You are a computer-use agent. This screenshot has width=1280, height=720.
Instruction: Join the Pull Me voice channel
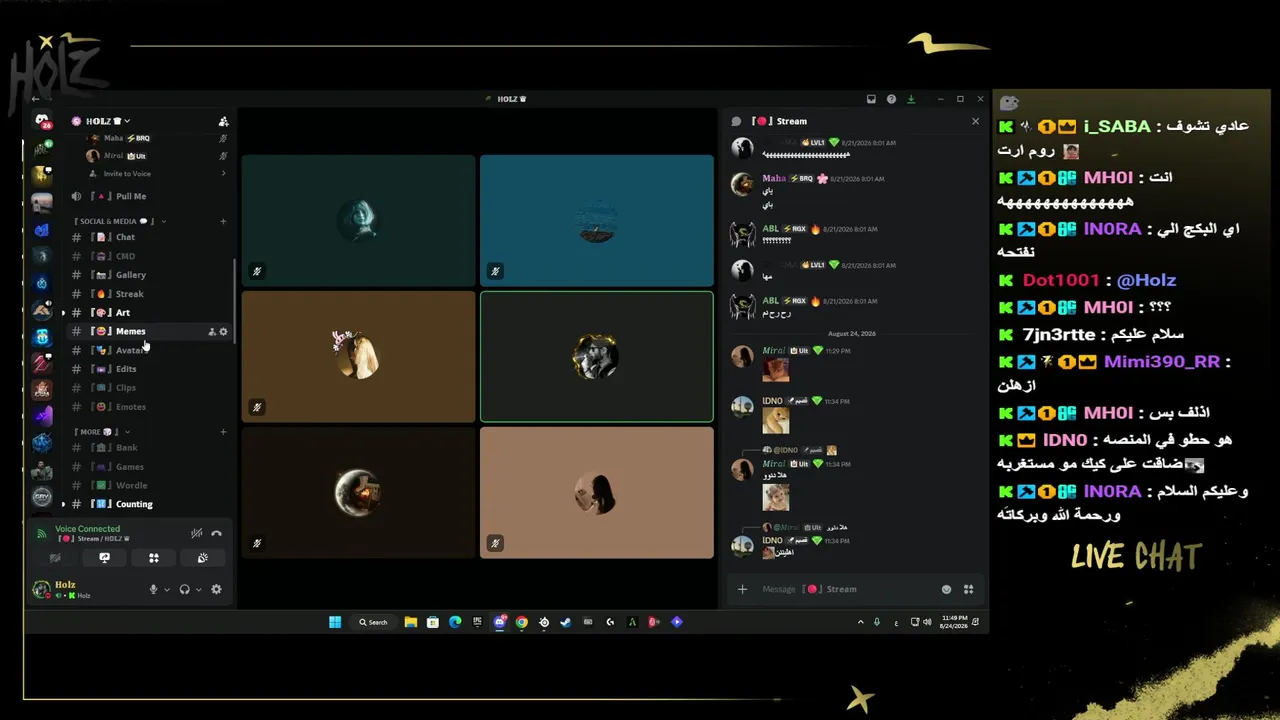(x=150, y=196)
